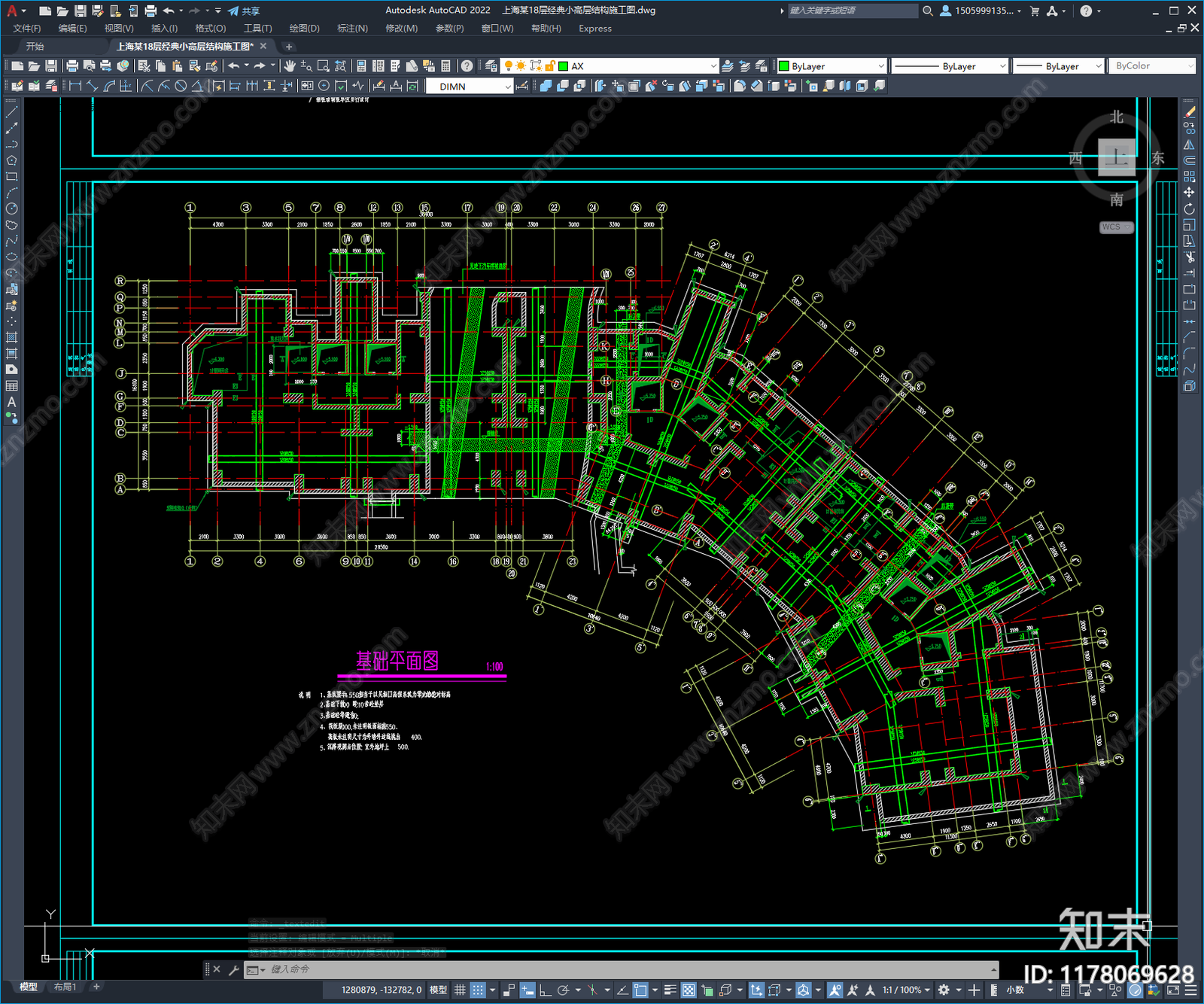The width and height of the screenshot is (1204, 1004).
Task: Click the Help question mark in toolbar
Action: click(467, 66)
